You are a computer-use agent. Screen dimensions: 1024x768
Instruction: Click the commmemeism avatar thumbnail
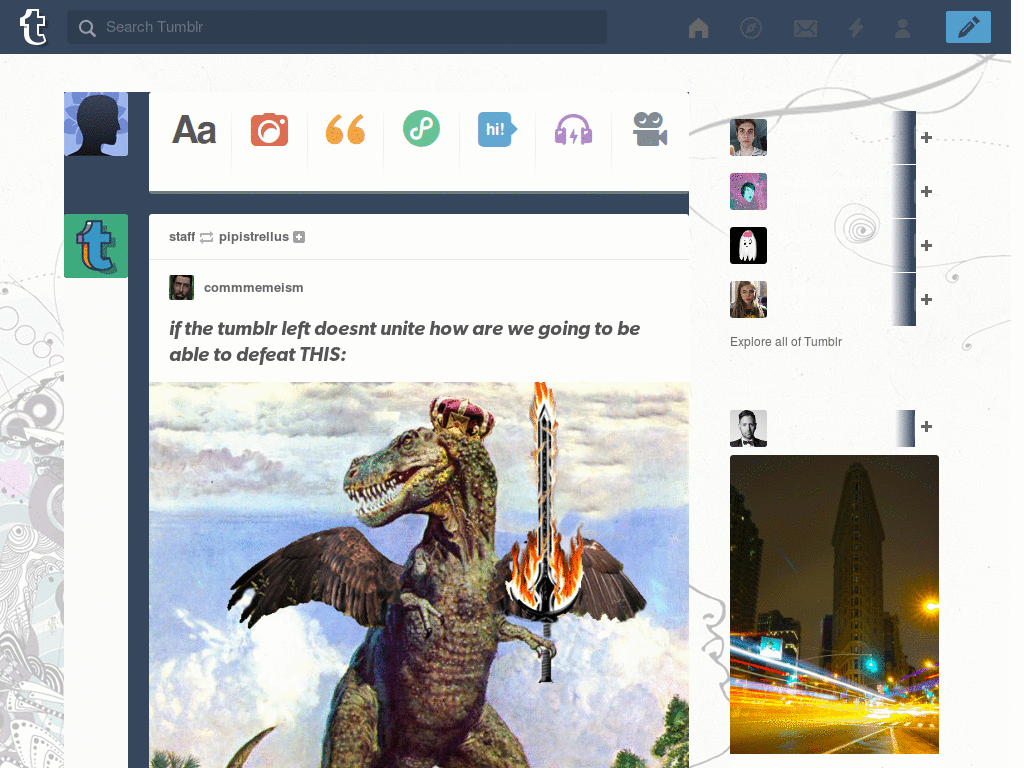(182, 287)
